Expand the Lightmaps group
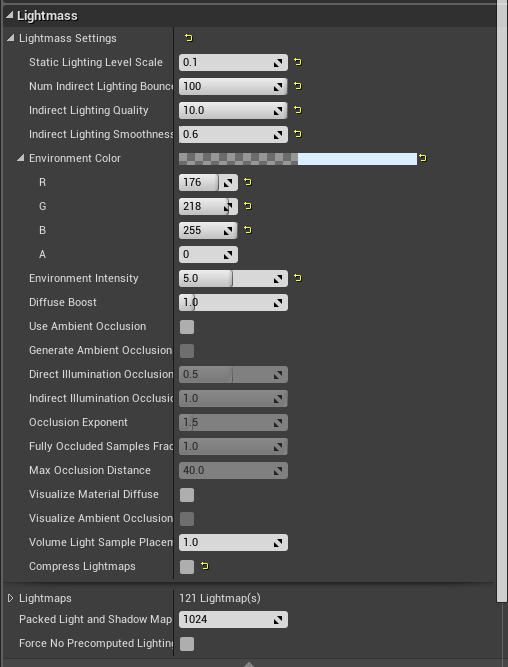This screenshot has width=508, height=667. click(11, 598)
